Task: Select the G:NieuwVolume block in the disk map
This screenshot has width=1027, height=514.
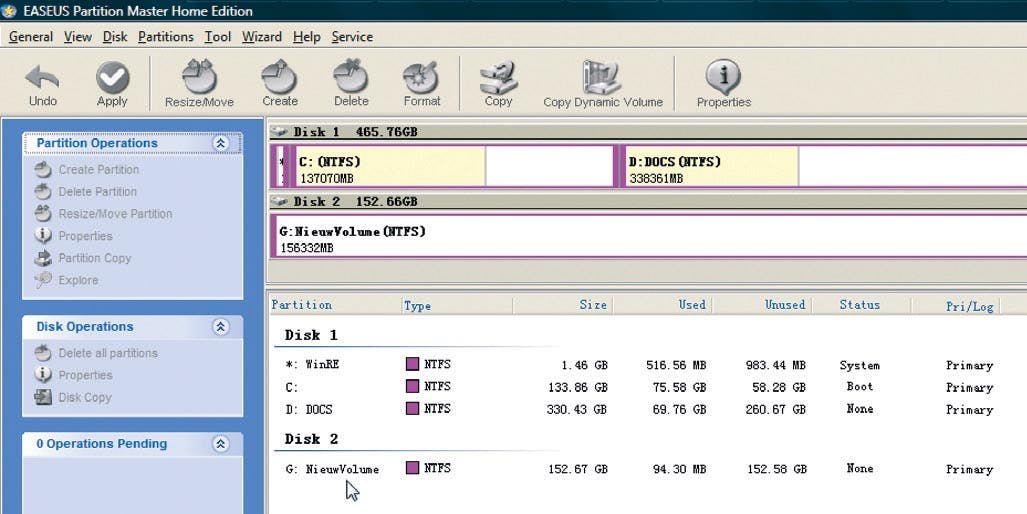Action: click(649, 236)
